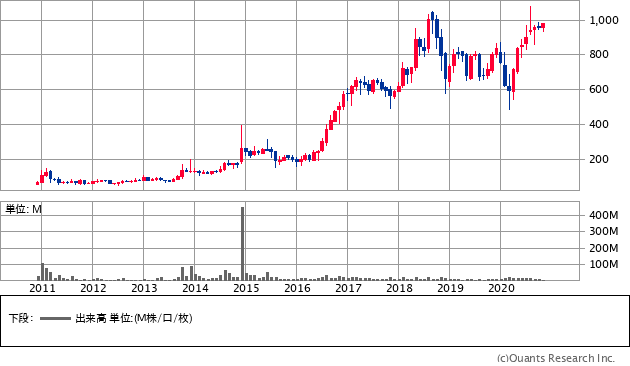630x366 pixels.
Task: Select the 2016 year label
Action: [297, 288]
